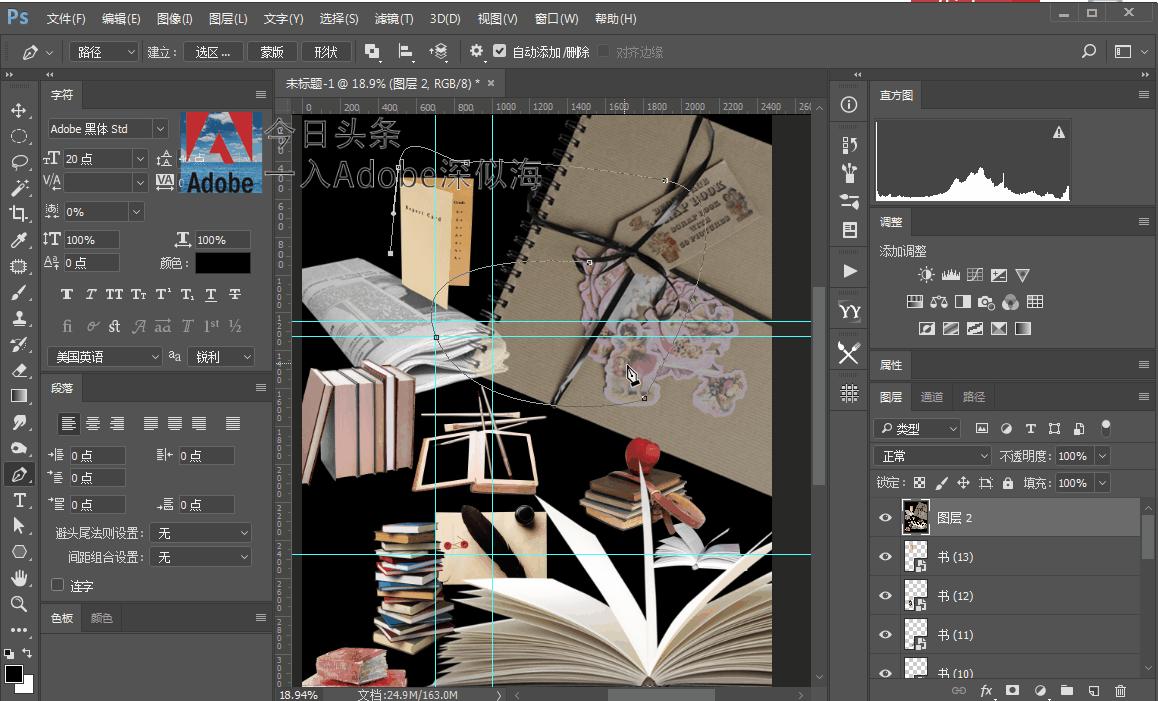Hide layer 图层 2 visibility
The width and height of the screenshot is (1158, 701).
pyautogui.click(x=885, y=518)
